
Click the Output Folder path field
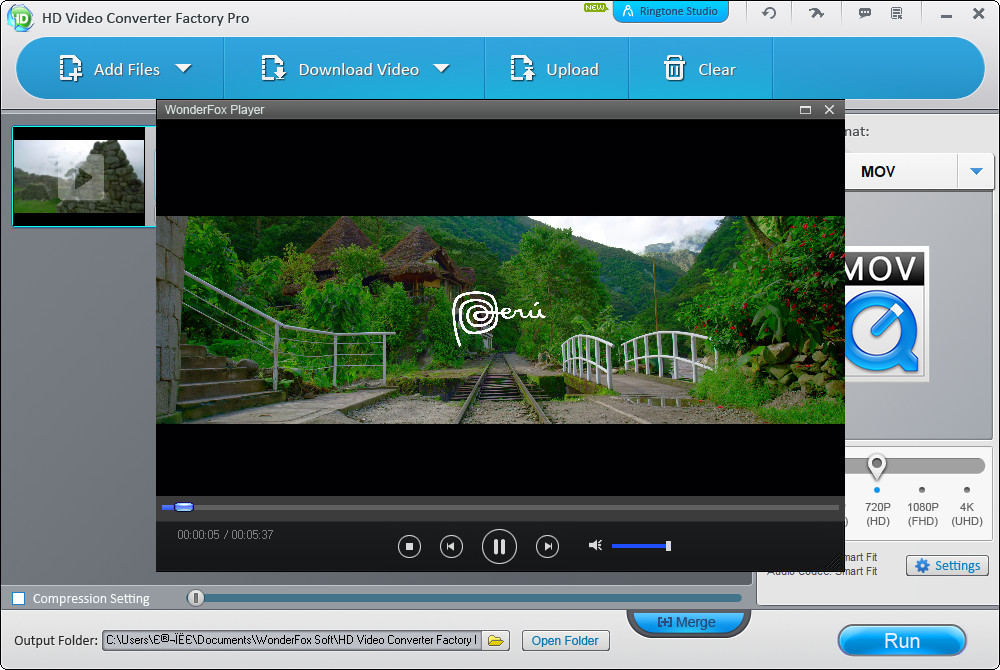pos(292,640)
